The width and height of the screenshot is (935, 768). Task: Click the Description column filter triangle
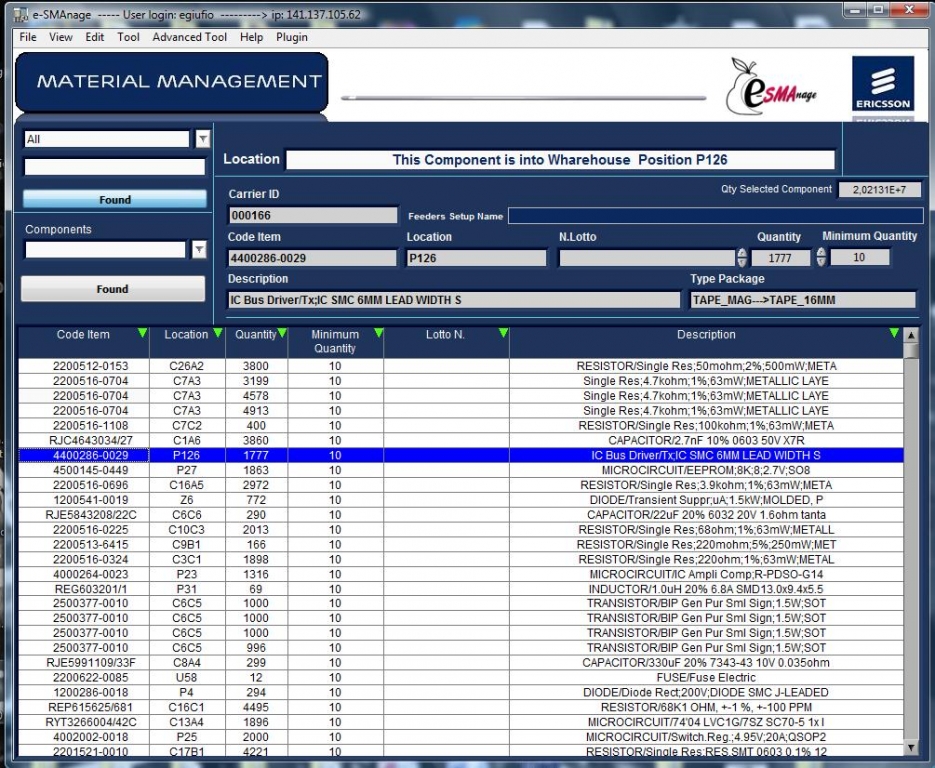pos(894,333)
